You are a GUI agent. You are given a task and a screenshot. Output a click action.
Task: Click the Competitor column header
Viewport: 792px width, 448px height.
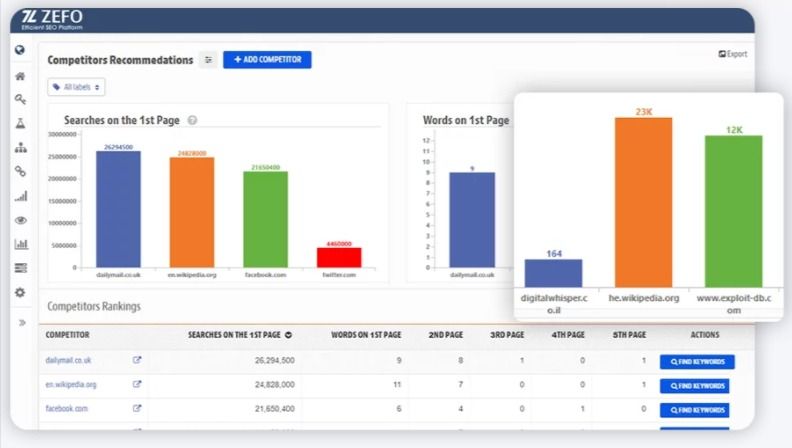click(67, 335)
